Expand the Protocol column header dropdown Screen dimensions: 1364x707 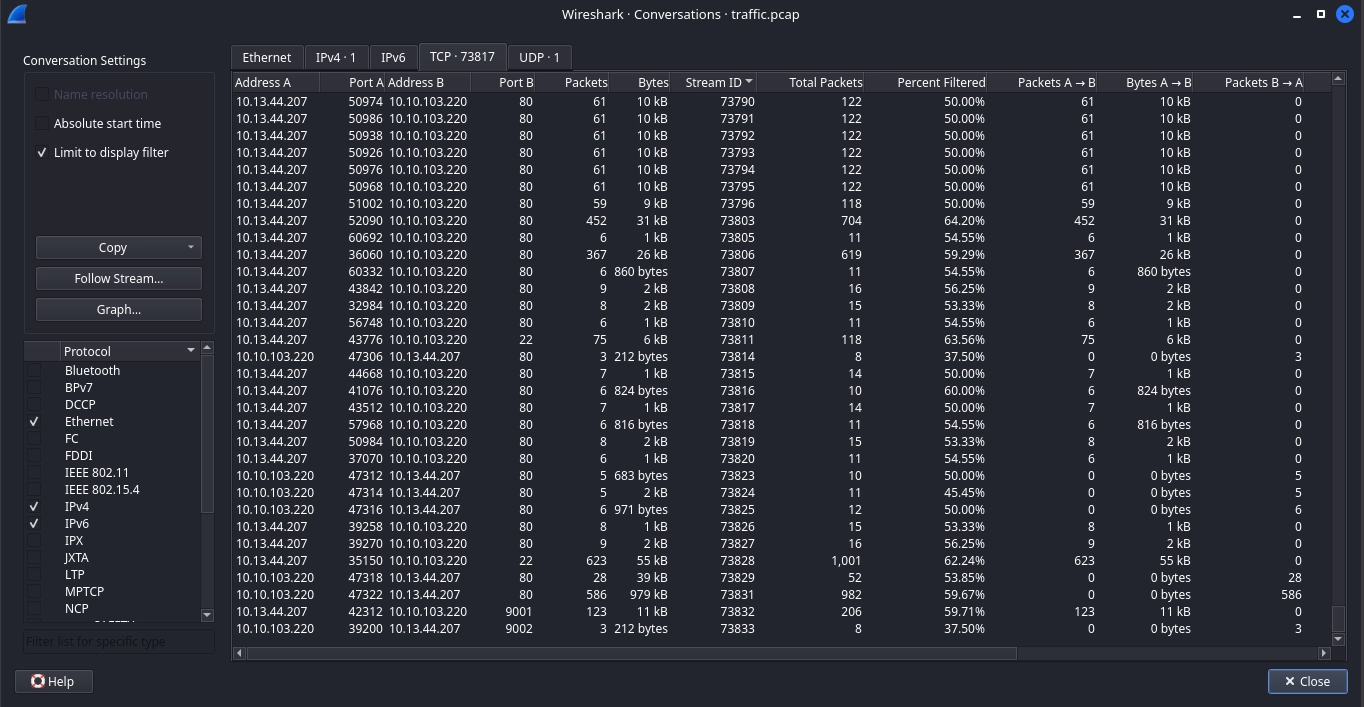190,351
